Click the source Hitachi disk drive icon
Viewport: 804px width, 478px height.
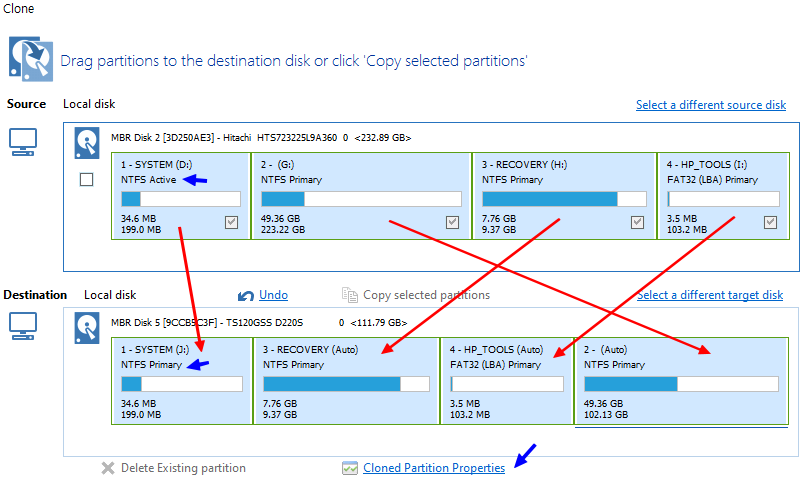pos(87,144)
